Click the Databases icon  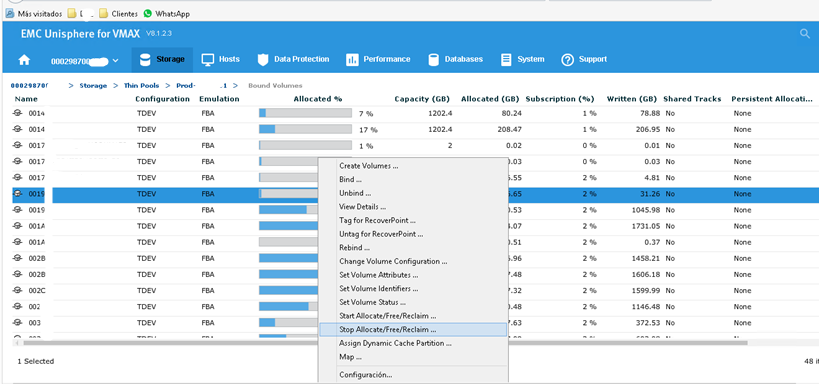coord(434,60)
